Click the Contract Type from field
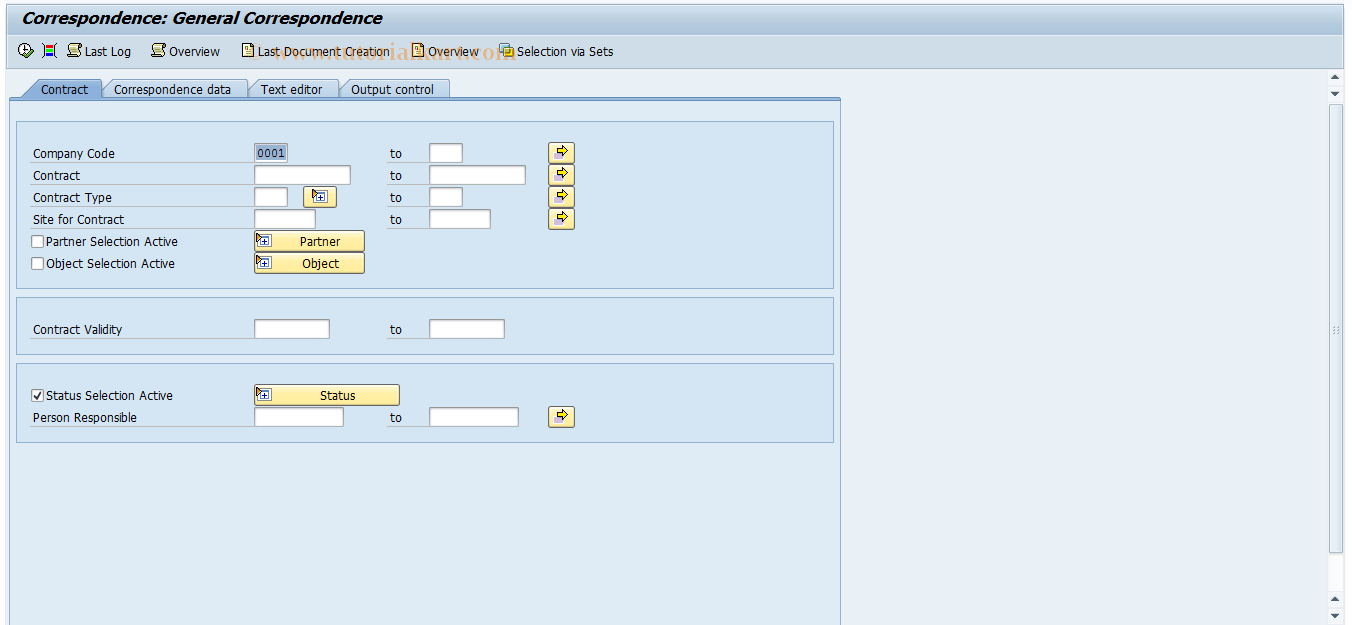 (271, 197)
